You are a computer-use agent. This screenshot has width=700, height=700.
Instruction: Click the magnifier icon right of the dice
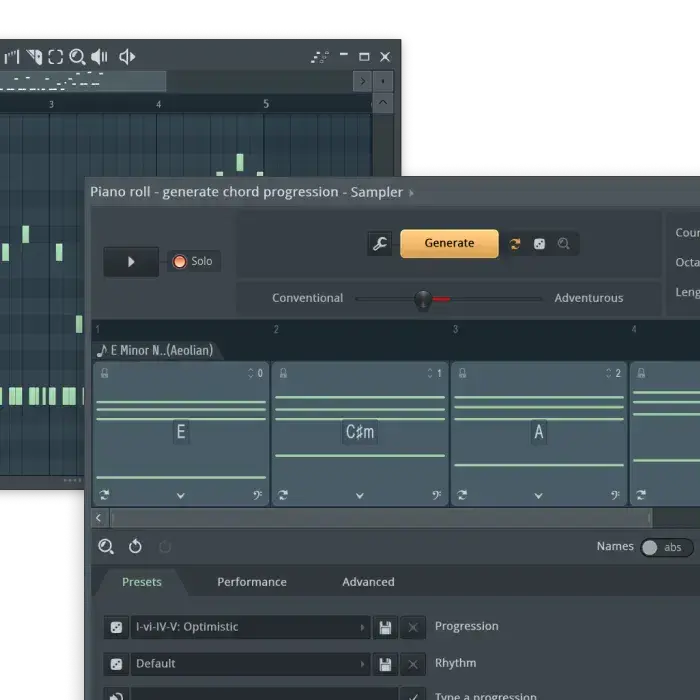(563, 244)
